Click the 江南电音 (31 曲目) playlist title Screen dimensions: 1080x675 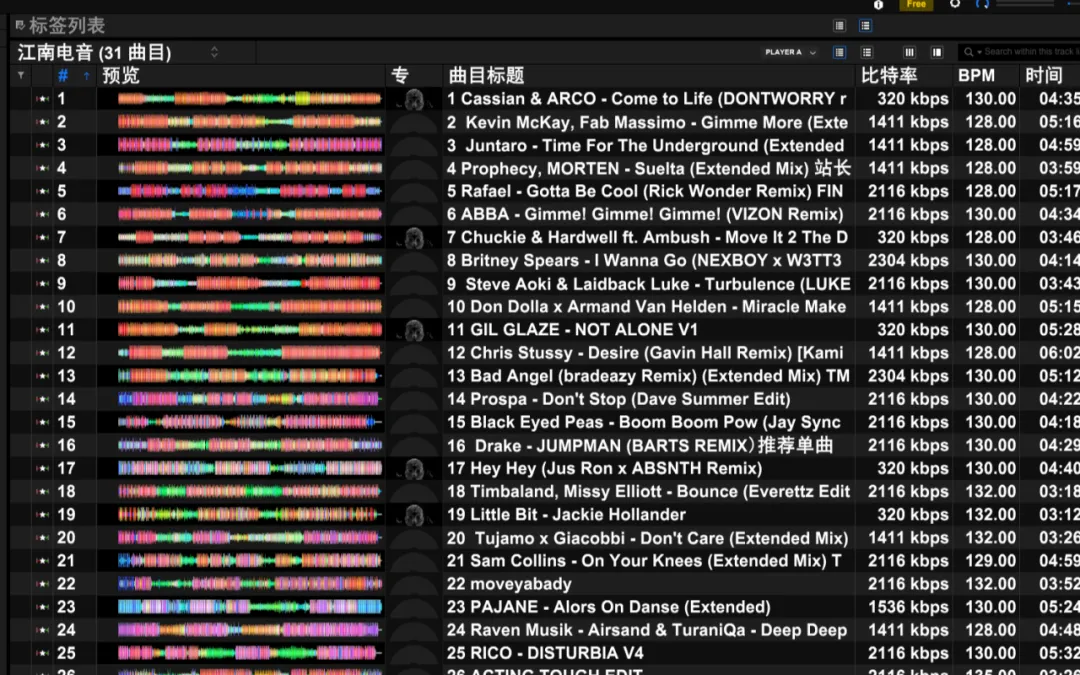click(94, 52)
